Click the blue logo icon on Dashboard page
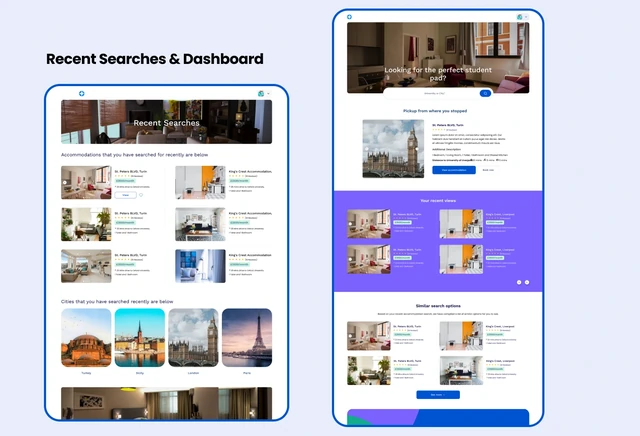 tap(349, 17)
